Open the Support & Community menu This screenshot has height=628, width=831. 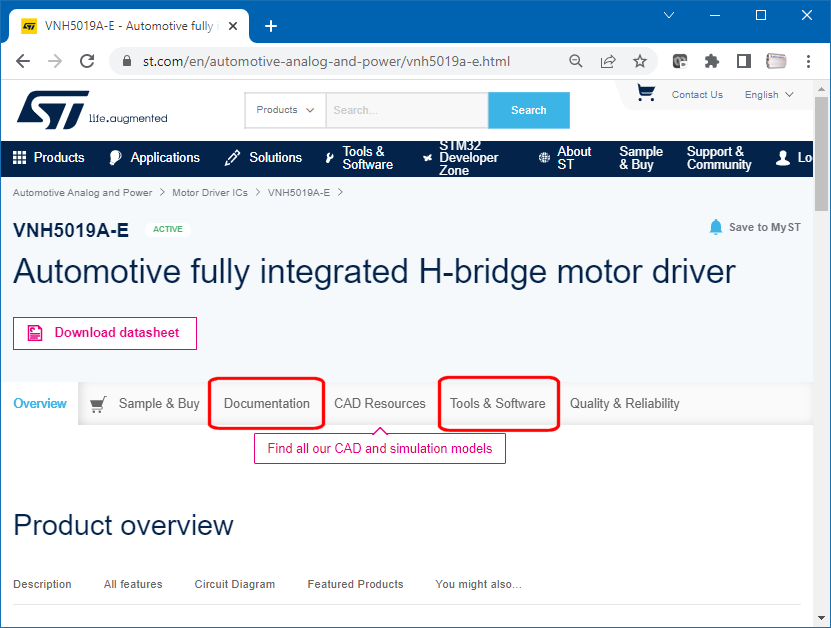[719, 158]
